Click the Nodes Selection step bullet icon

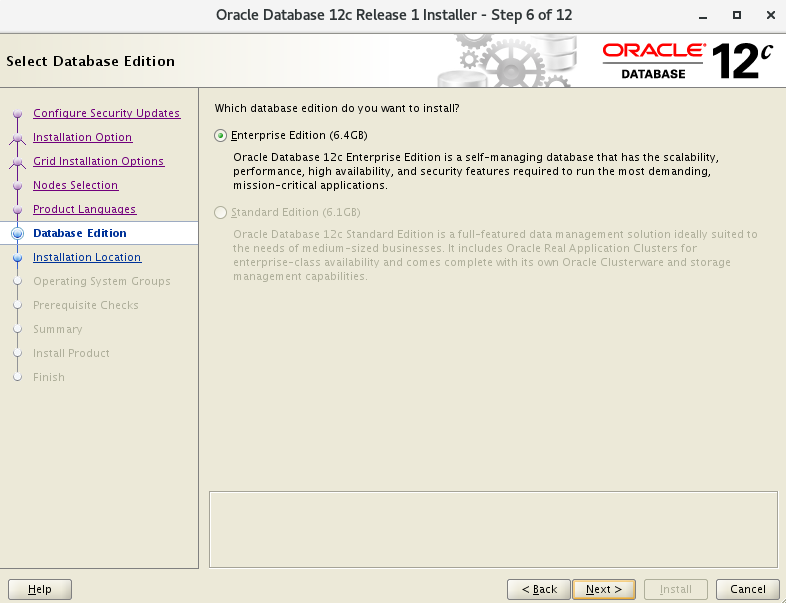(x=18, y=186)
